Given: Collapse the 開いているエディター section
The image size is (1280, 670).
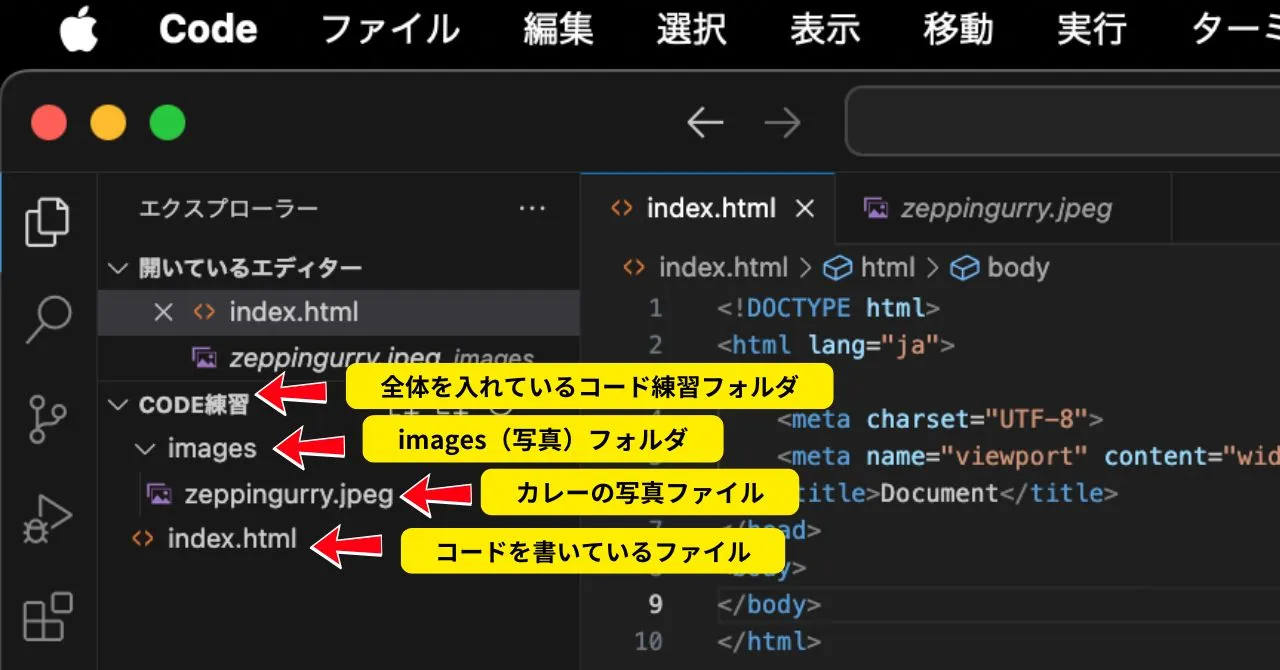Looking at the screenshot, I should click(x=119, y=268).
